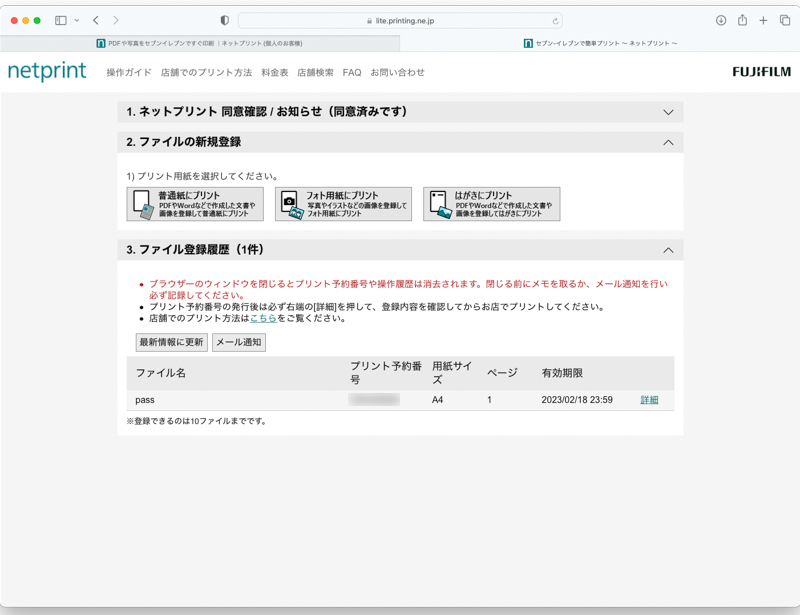Select the はがきにプリント option icon
Screen dimensions: 800x615
coord(438,203)
